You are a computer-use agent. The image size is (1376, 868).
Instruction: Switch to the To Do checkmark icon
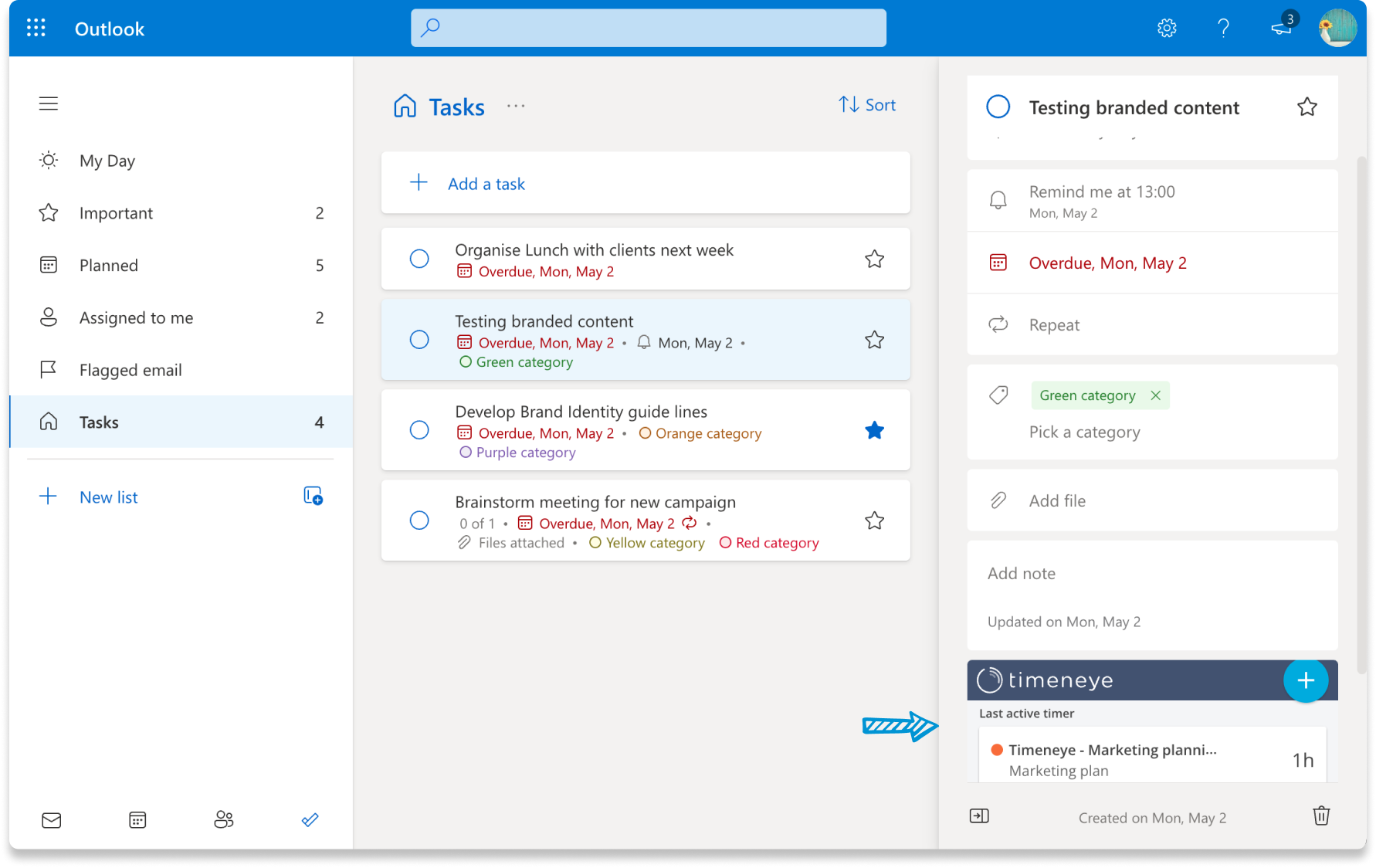[x=310, y=820]
